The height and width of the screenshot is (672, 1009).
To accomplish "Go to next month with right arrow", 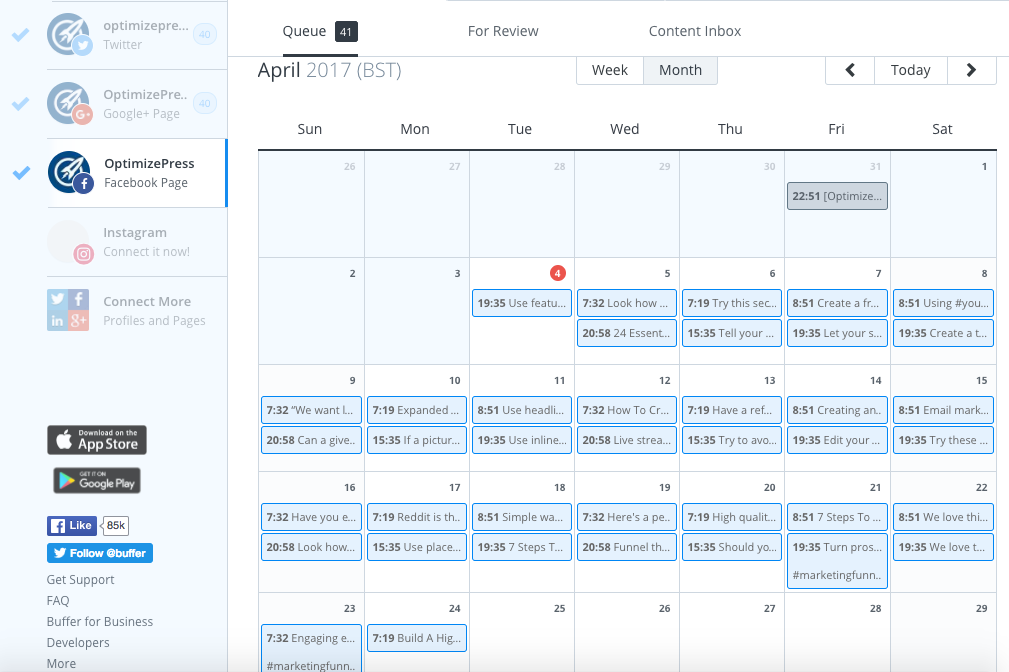I will point(970,70).
